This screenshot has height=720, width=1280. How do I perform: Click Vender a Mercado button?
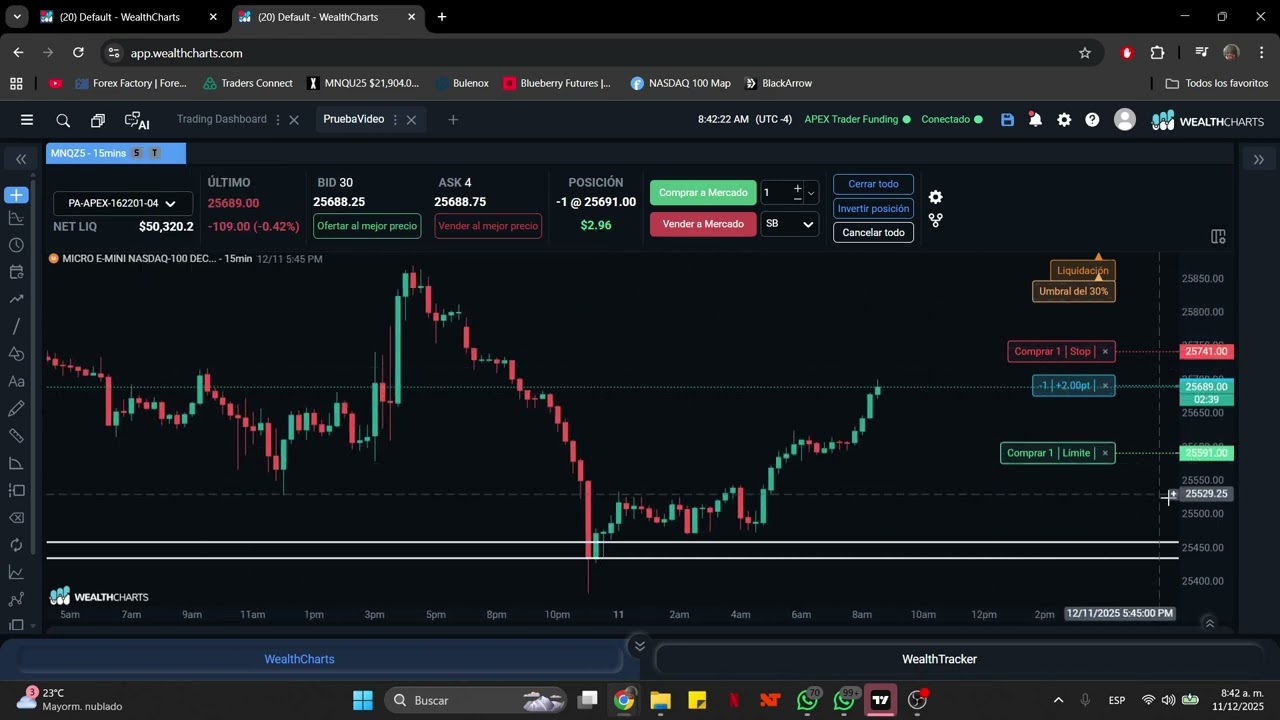703,224
